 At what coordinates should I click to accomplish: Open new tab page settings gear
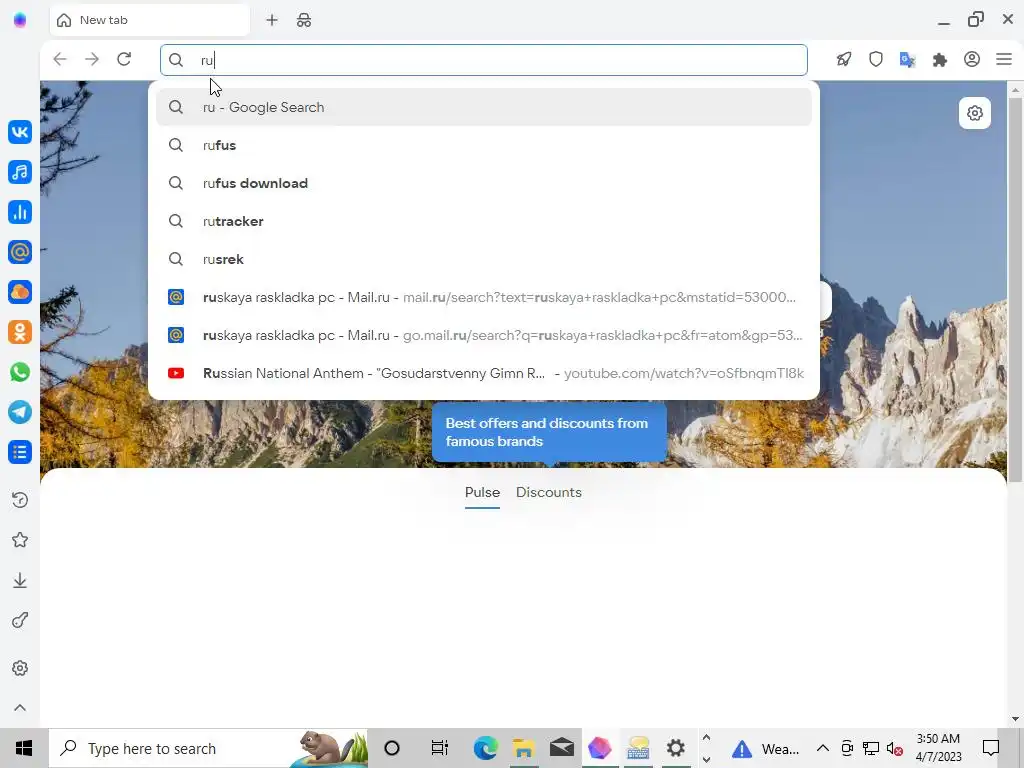tap(974, 113)
